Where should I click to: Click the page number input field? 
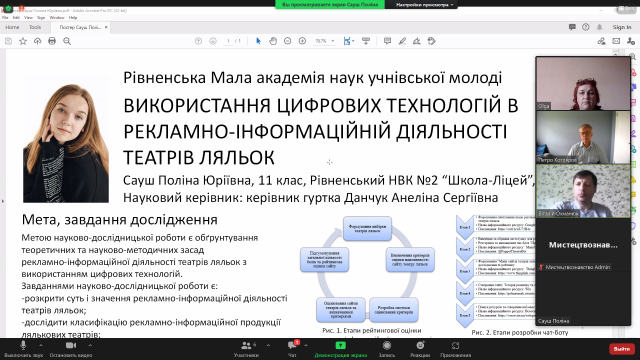pos(229,41)
